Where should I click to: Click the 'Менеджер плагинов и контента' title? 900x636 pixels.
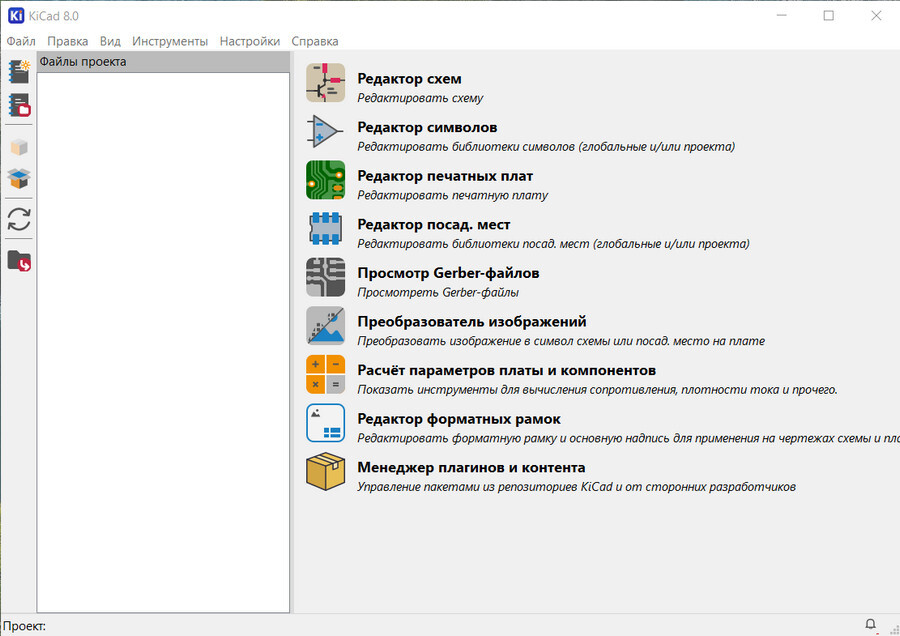pos(471,468)
